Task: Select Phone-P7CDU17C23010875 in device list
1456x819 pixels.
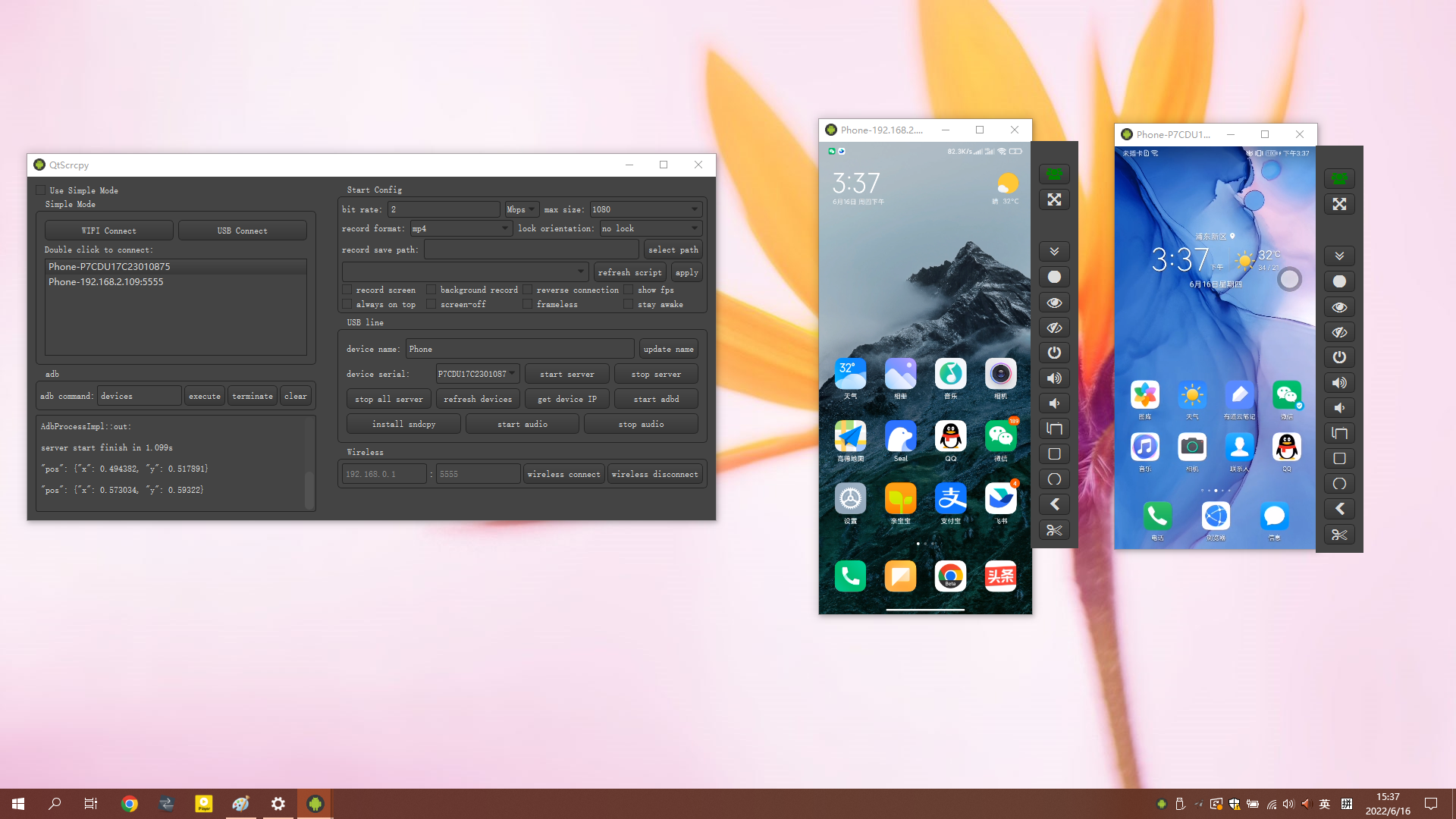Action: 109,266
